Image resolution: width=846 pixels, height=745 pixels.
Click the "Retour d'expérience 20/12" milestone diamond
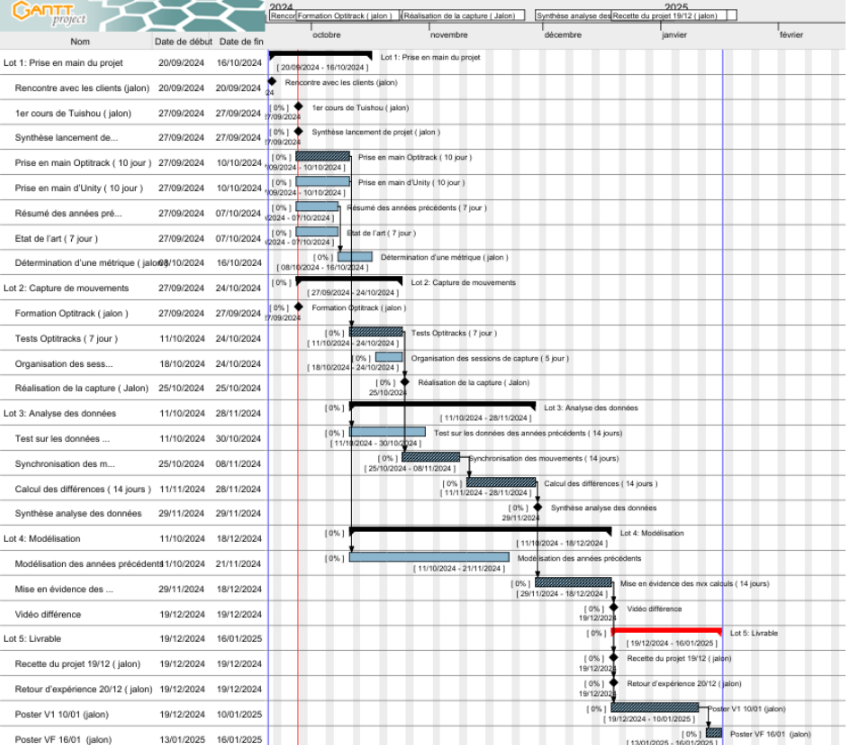pyautogui.click(x=613, y=682)
